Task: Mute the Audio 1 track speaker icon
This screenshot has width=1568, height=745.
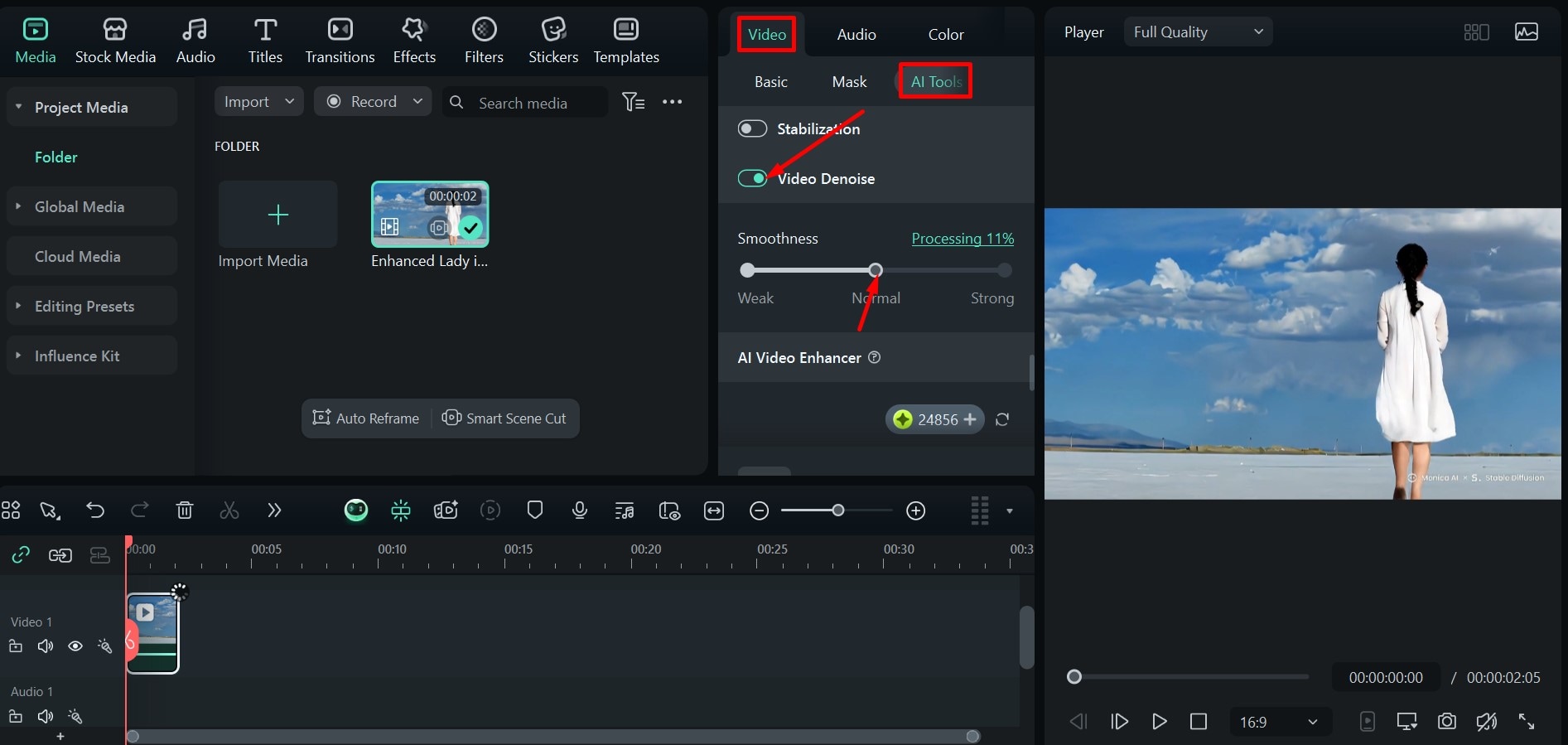Action: click(x=46, y=716)
